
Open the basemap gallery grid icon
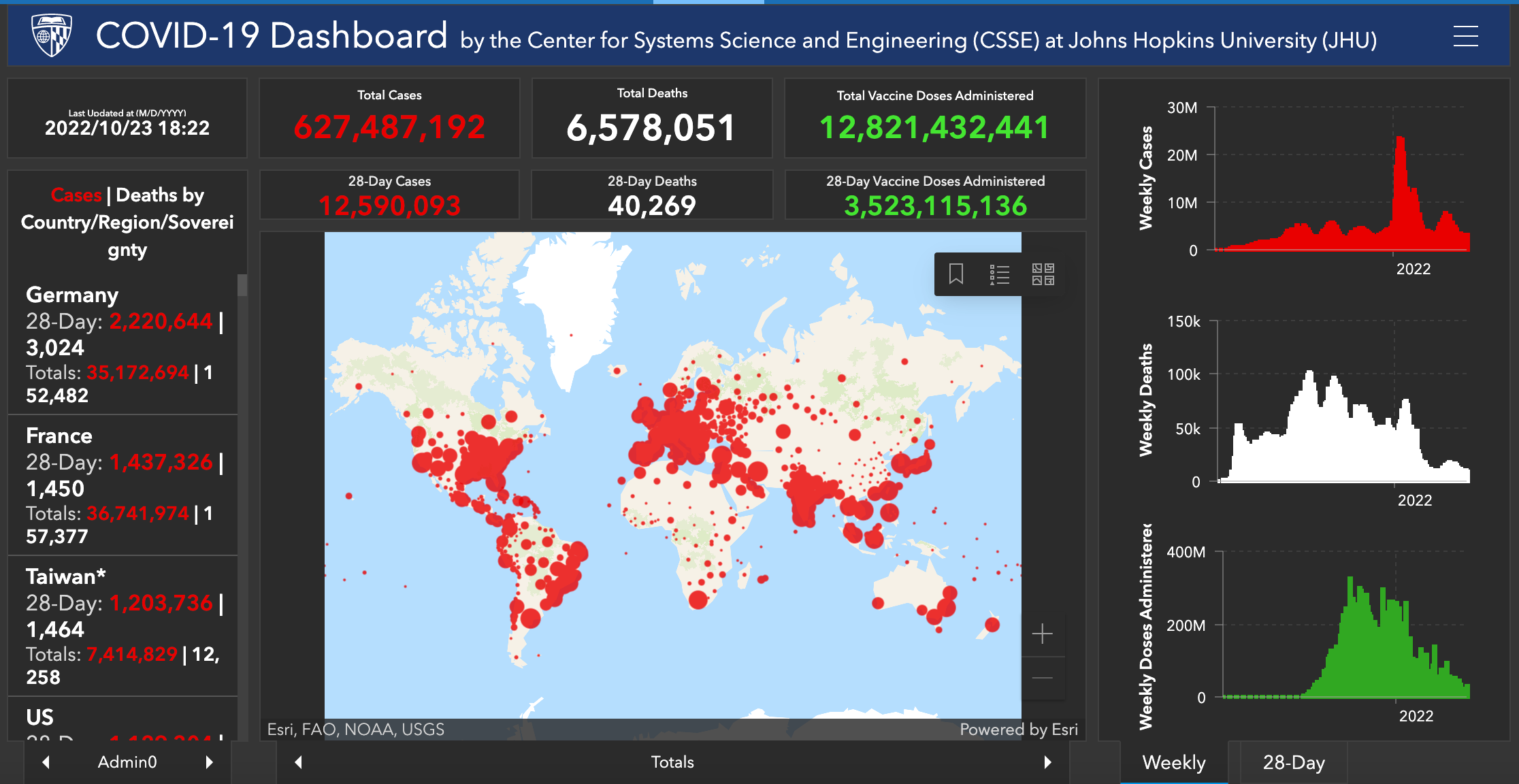point(1043,274)
